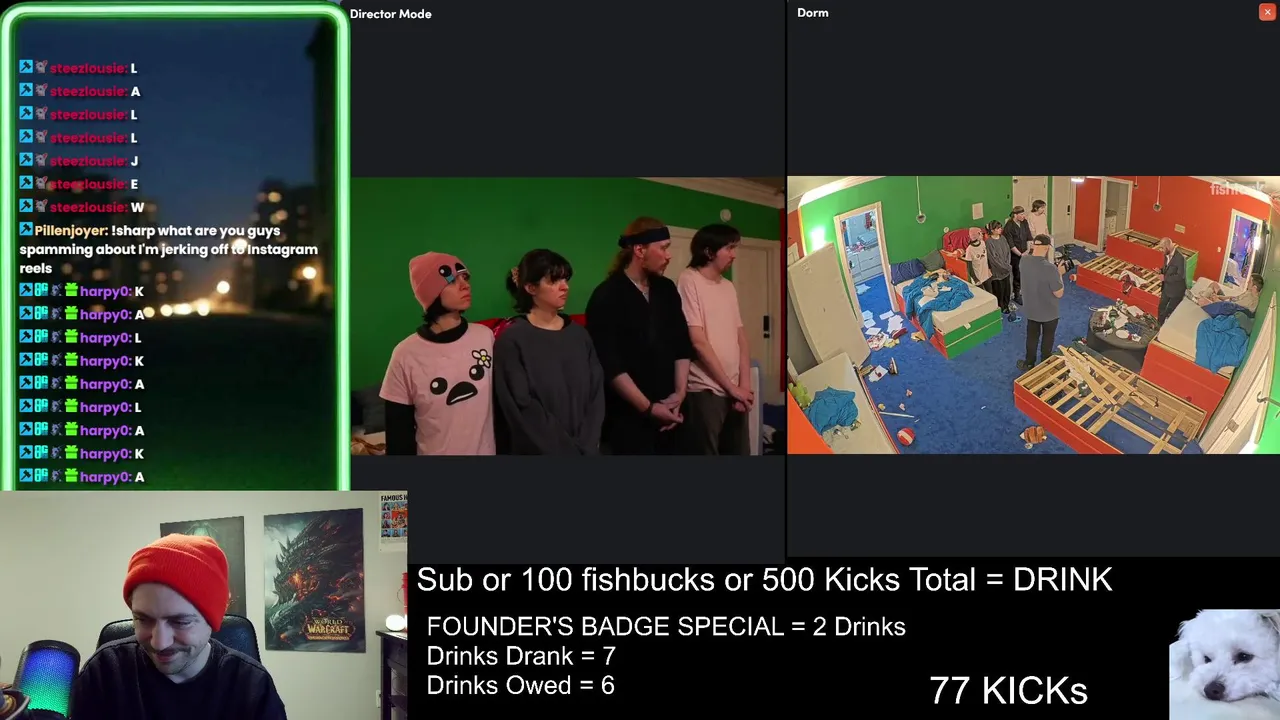Click the mouse badge in steezlousie A row

pos(42,90)
